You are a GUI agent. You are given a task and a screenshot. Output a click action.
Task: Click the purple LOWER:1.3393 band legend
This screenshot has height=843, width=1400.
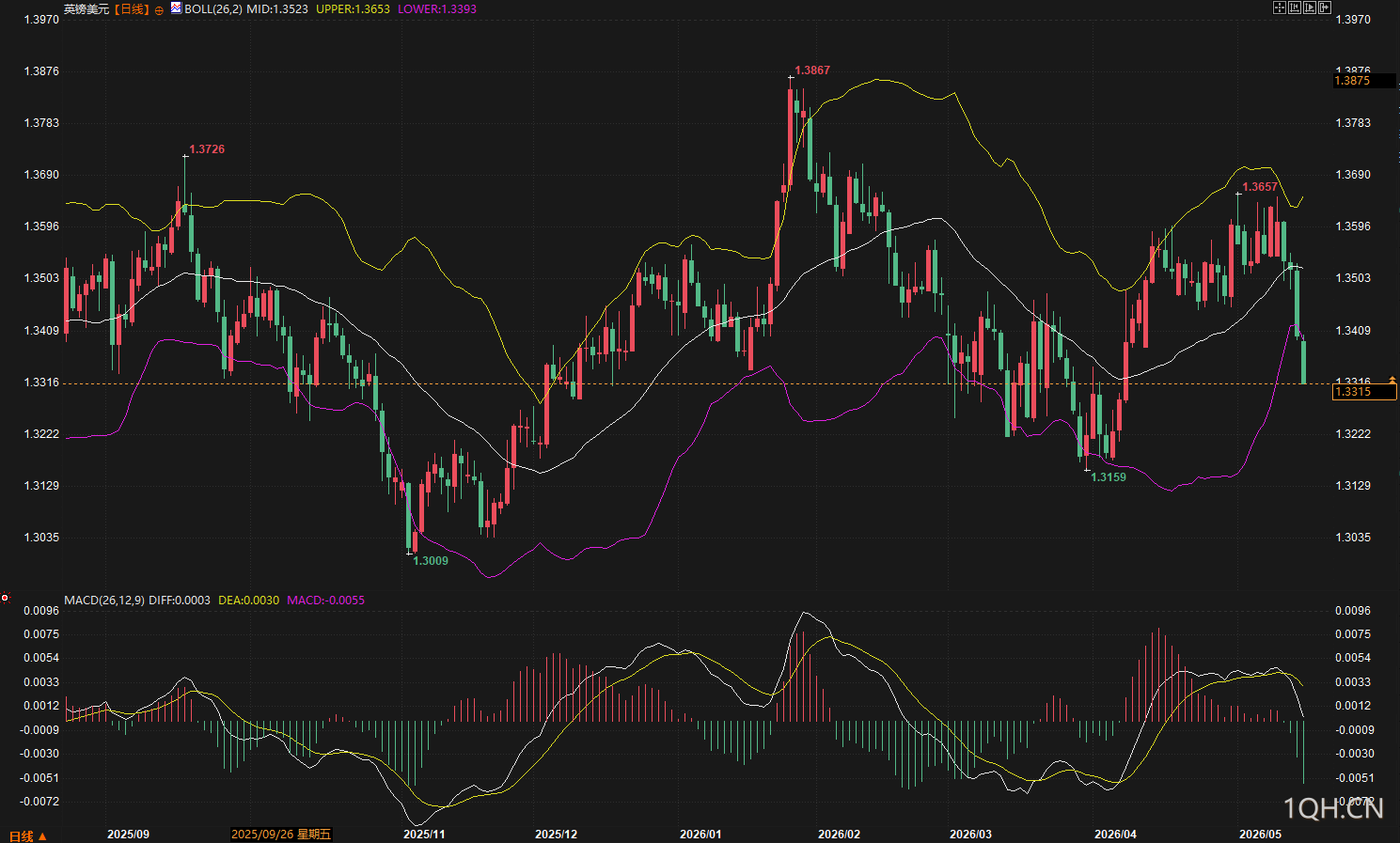436,8
